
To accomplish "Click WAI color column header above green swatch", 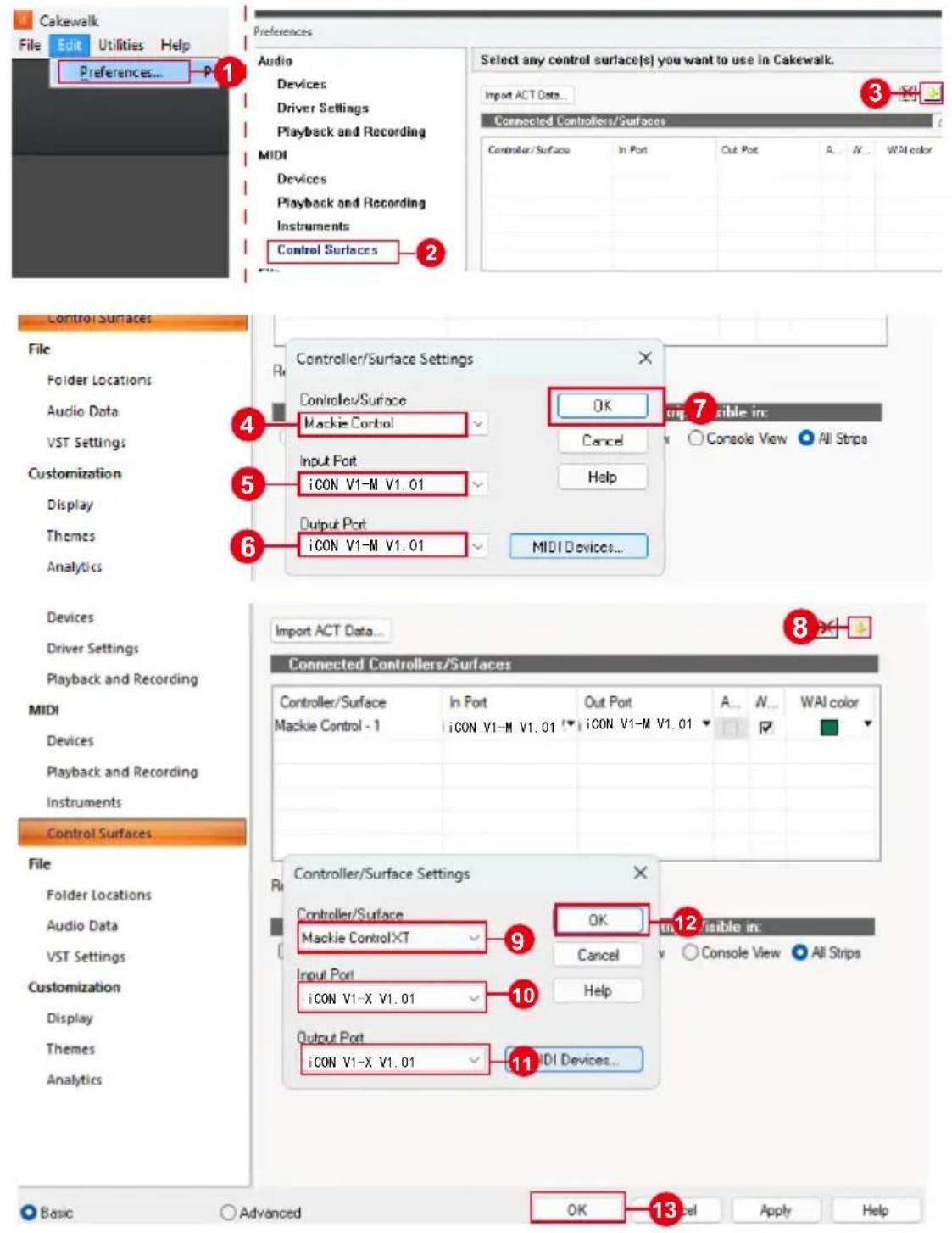I will [x=829, y=701].
